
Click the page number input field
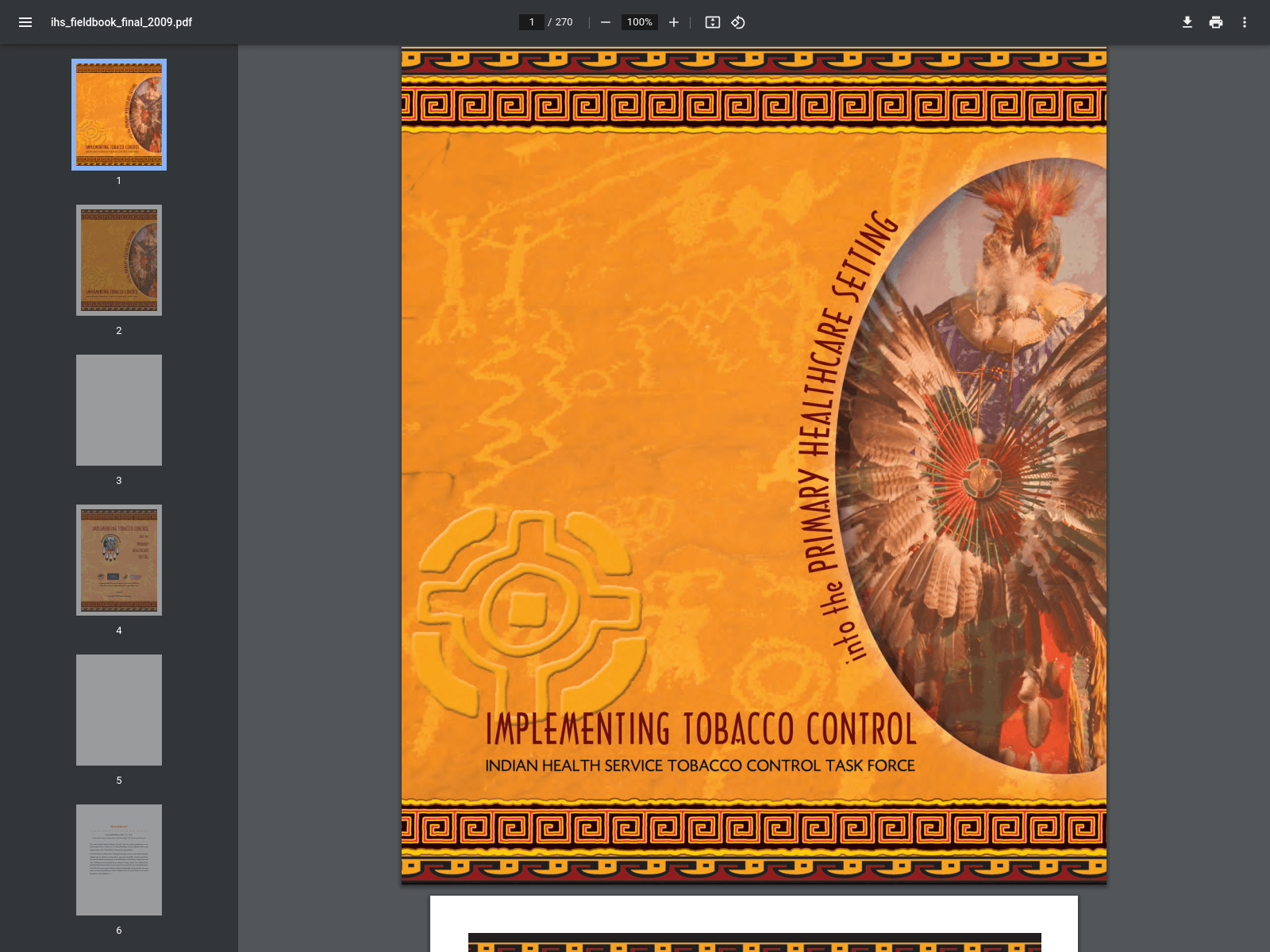pyautogui.click(x=532, y=22)
